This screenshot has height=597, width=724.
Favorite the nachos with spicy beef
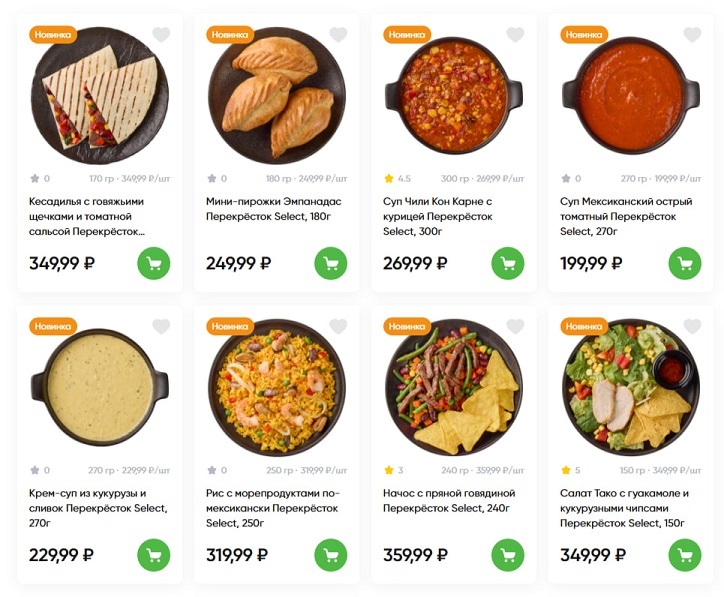click(515, 326)
